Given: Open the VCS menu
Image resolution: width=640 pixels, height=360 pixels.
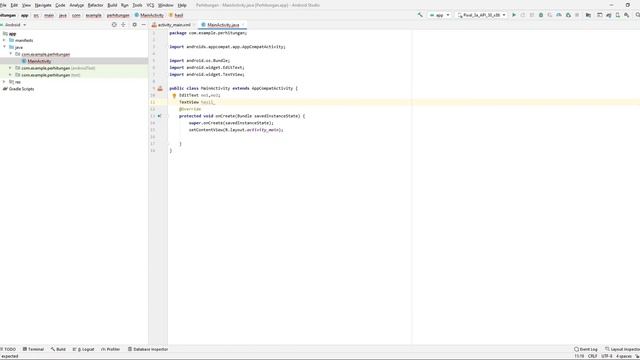Looking at the screenshot, I should [x=150, y=5].
